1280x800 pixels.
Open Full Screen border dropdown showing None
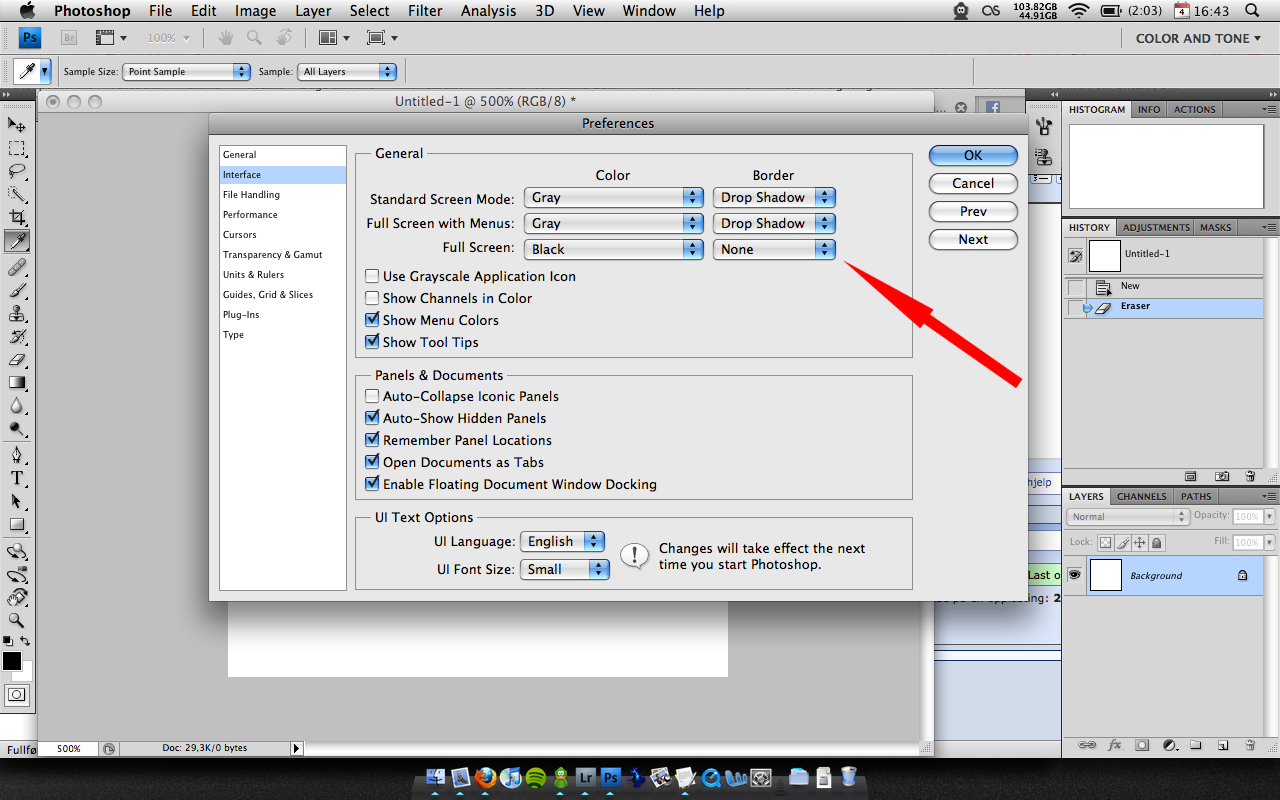[774, 249]
